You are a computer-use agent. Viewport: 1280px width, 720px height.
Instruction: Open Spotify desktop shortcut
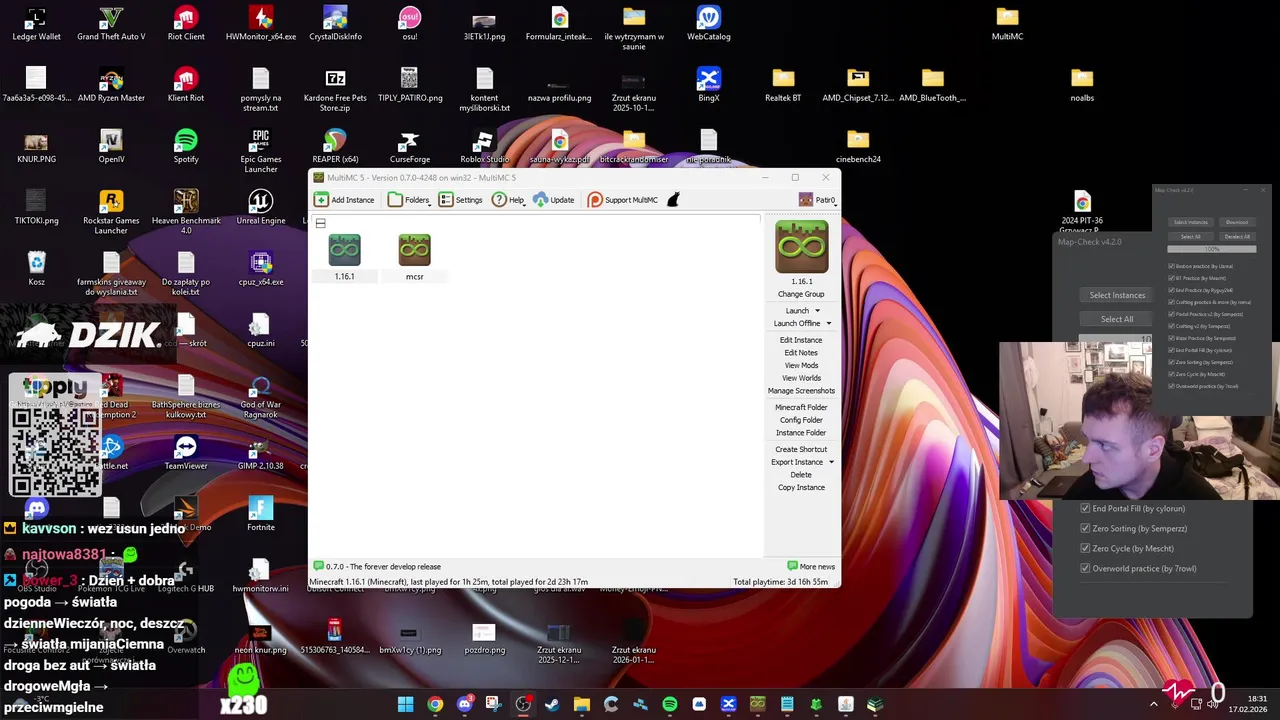pos(186,140)
